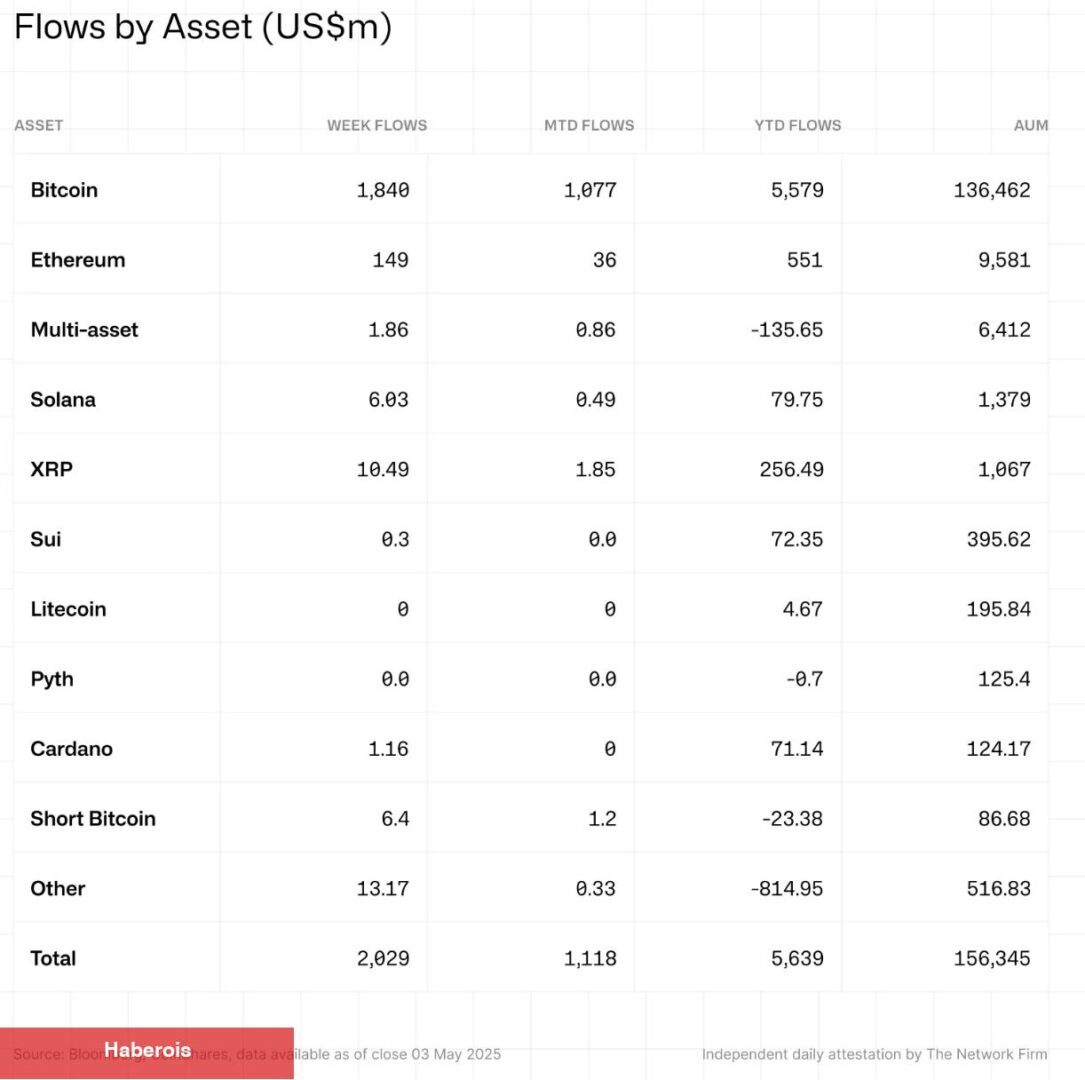
Task: Click the Total row label
Action: pos(53,958)
